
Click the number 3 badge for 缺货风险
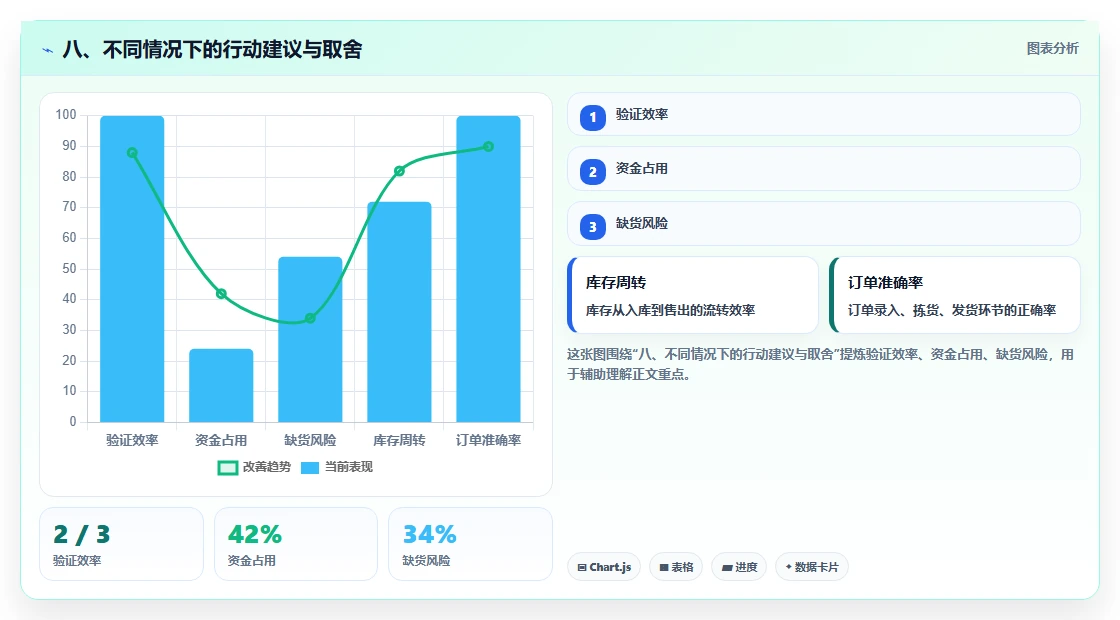click(x=593, y=226)
